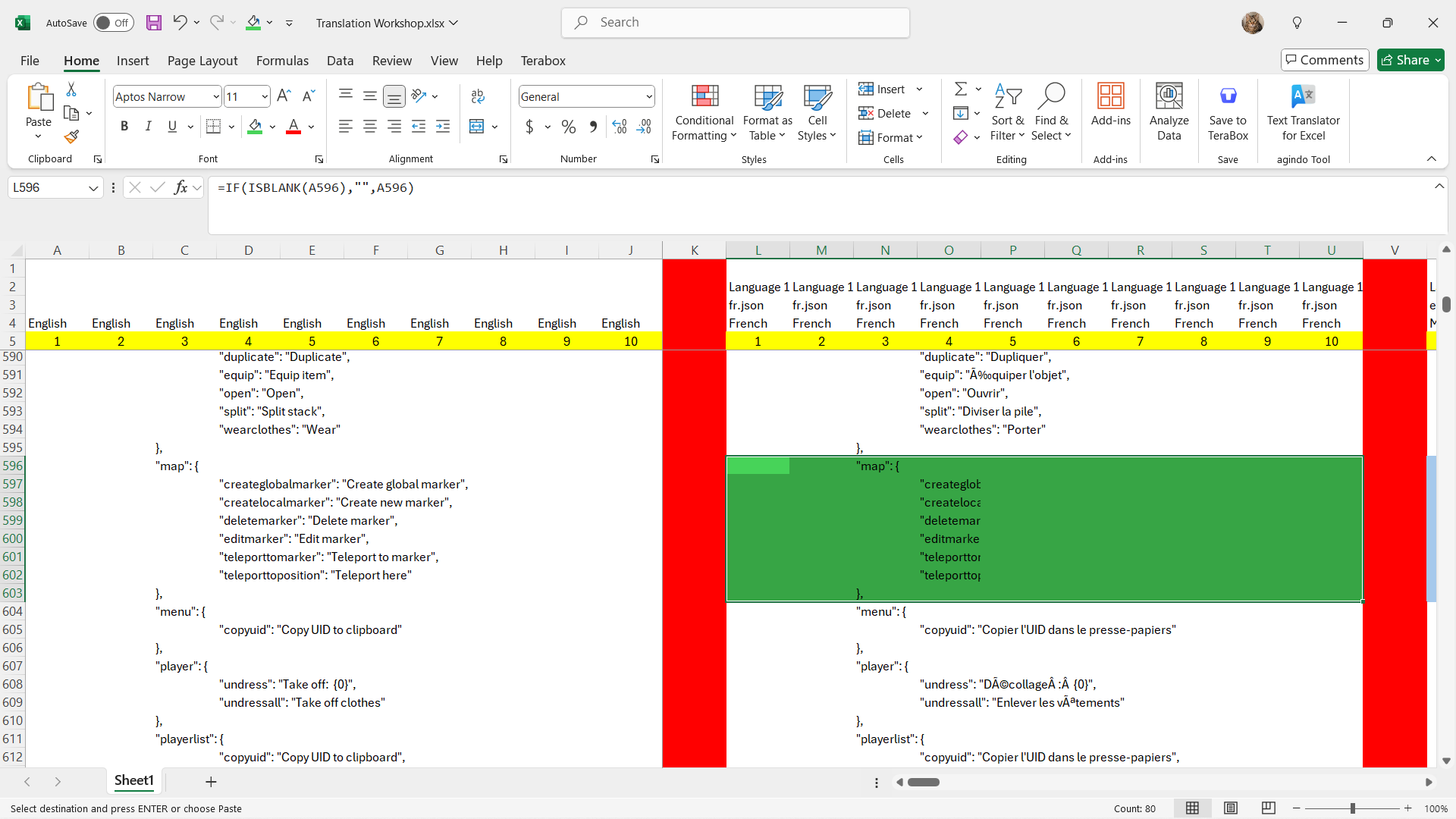Click the Comments button
Image resolution: width=1456 pixels, height=819 pixels.
(1324, 60)
